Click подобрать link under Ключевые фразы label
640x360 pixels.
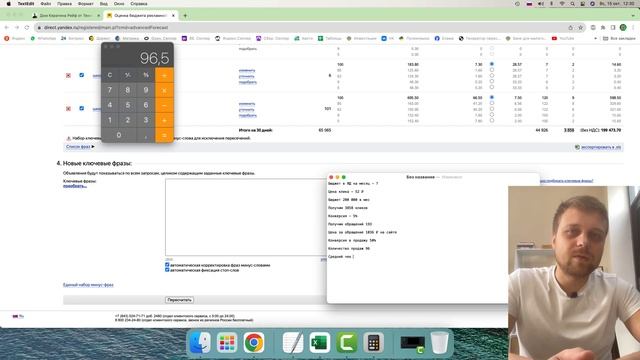coord(75,186)
